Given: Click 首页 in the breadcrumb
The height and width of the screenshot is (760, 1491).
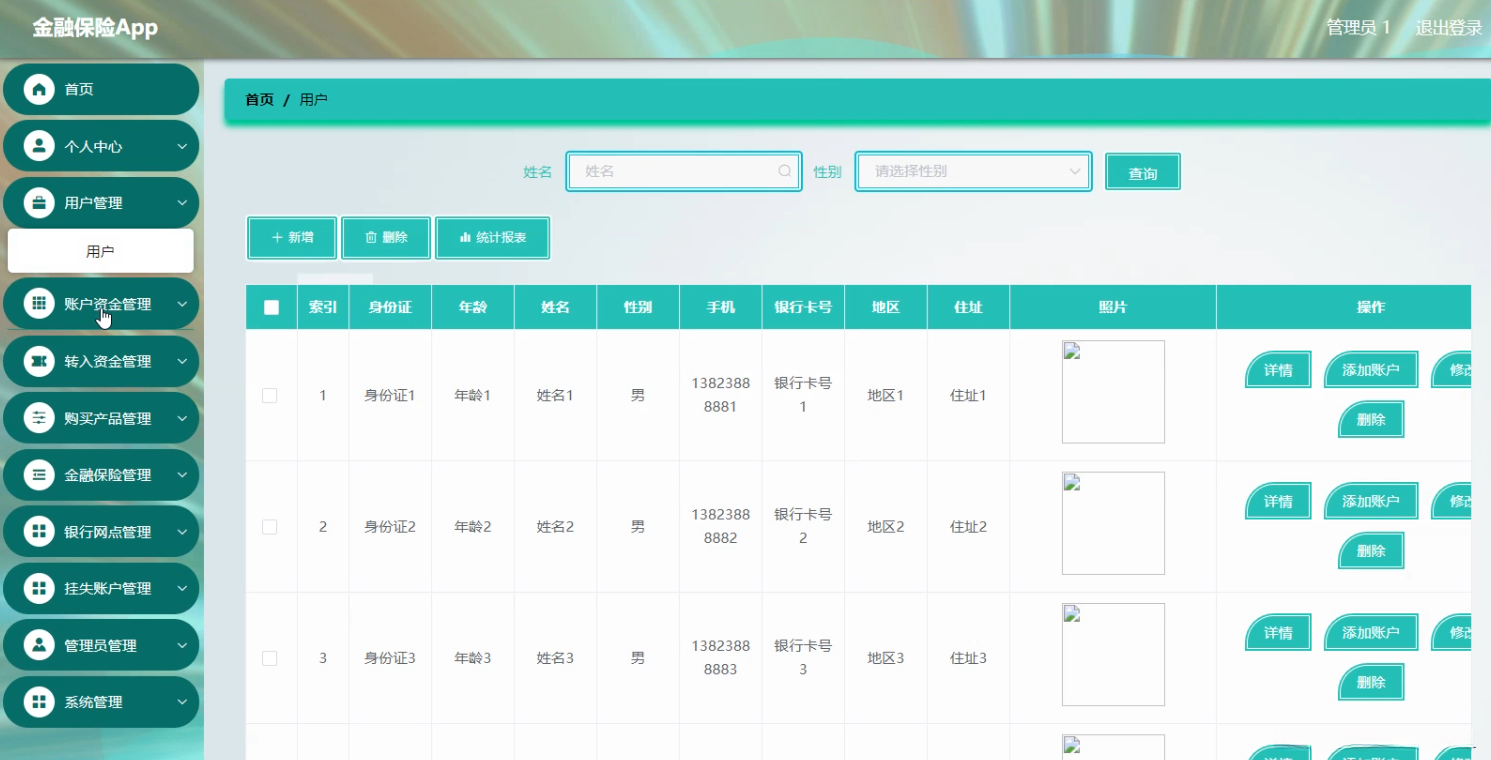Looking at the screenshot, I should pos(259,100).
